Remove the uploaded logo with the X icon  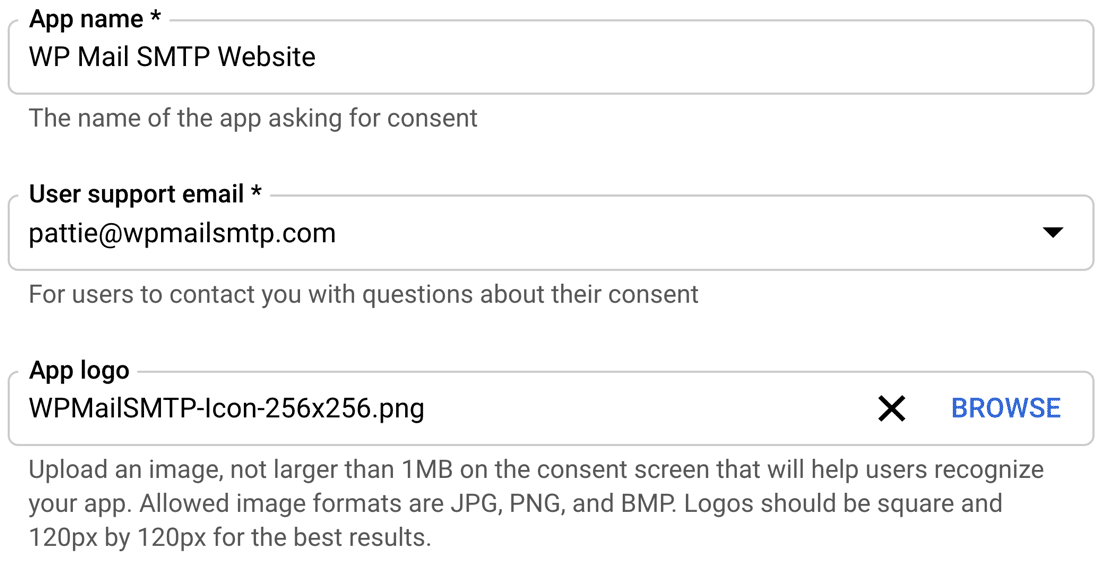tap(891, 409)
